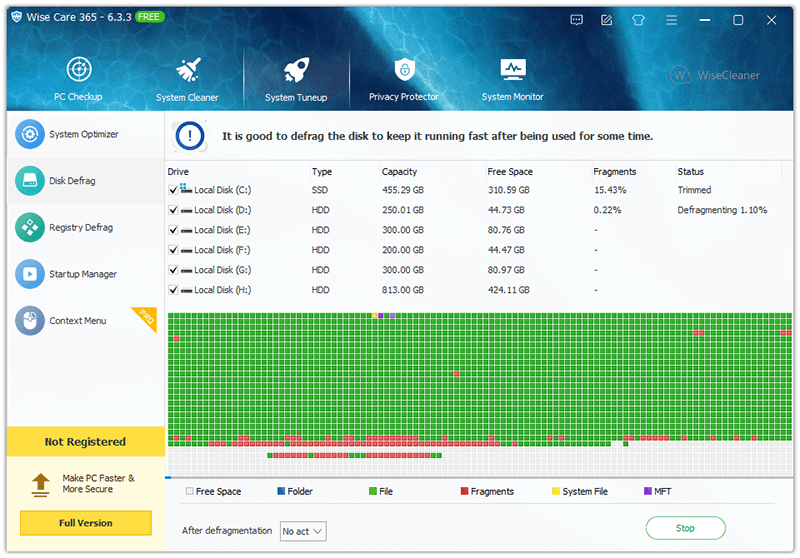Open the skin (shirt) icon in title bar
This screenshot has width=800, height=558.
point(638,20)
